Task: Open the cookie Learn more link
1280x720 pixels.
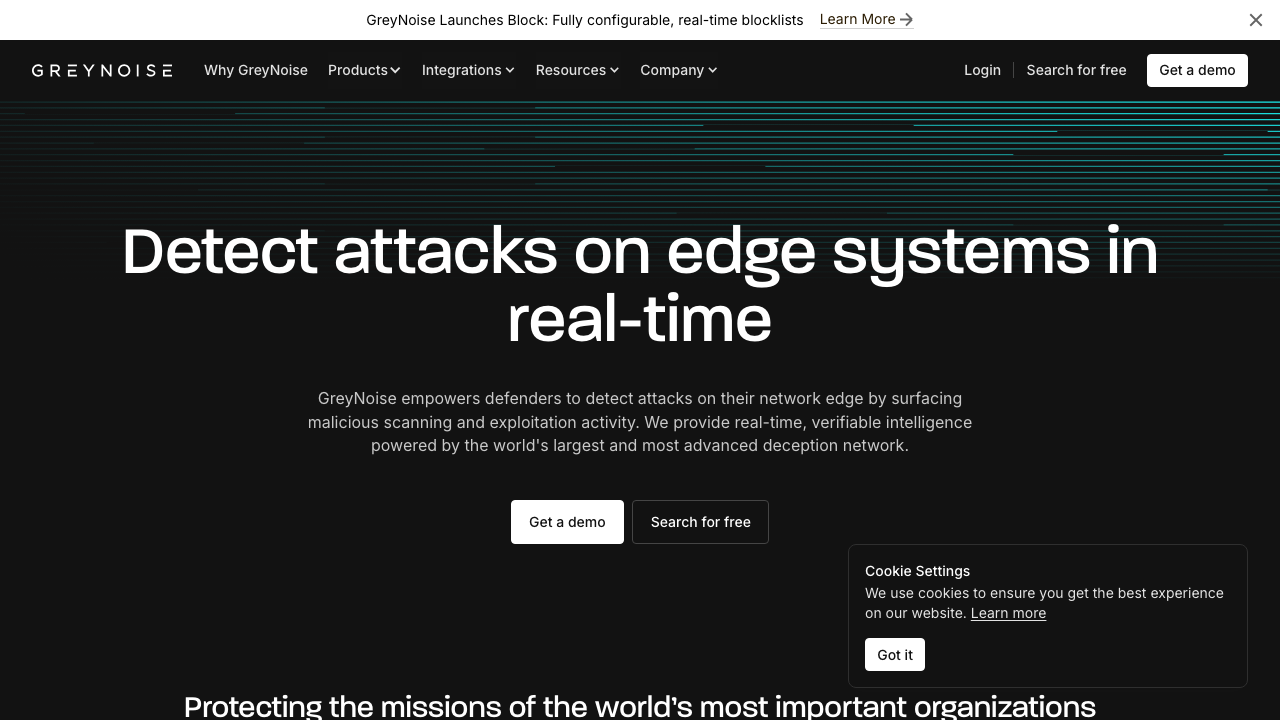Action: click(x=1008, y=613)
